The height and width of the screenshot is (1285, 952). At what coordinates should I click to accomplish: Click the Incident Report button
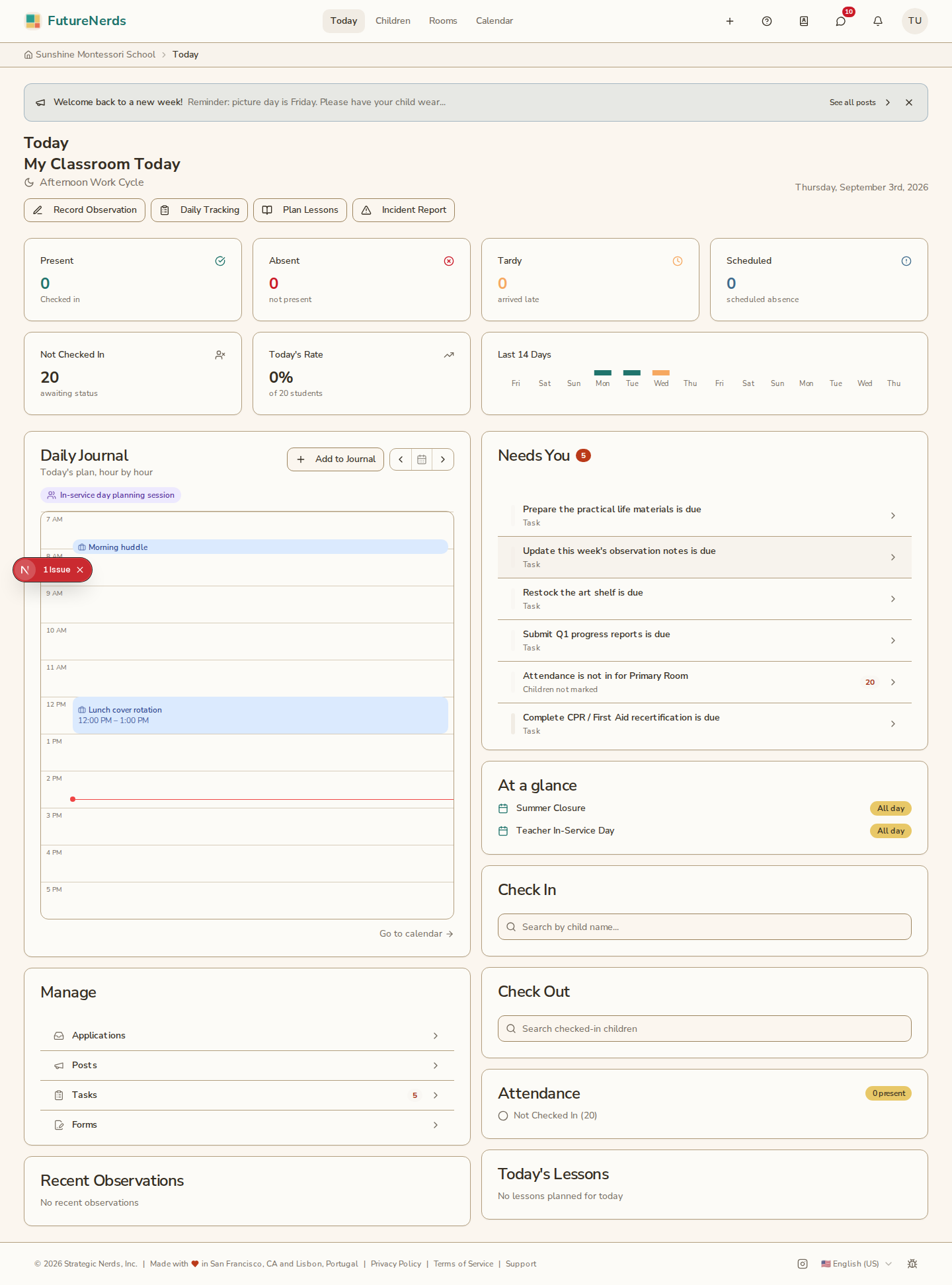(x=403, y=210)
